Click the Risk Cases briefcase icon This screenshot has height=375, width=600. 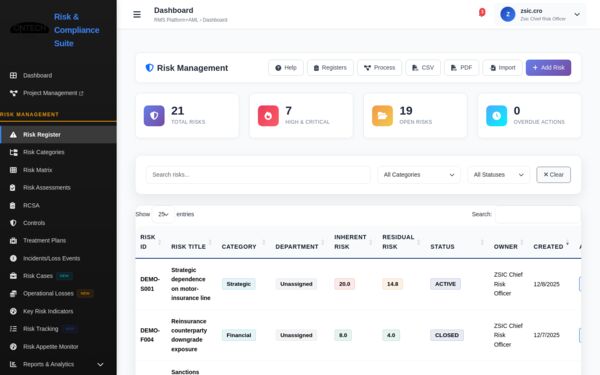(x=13, y=276)
